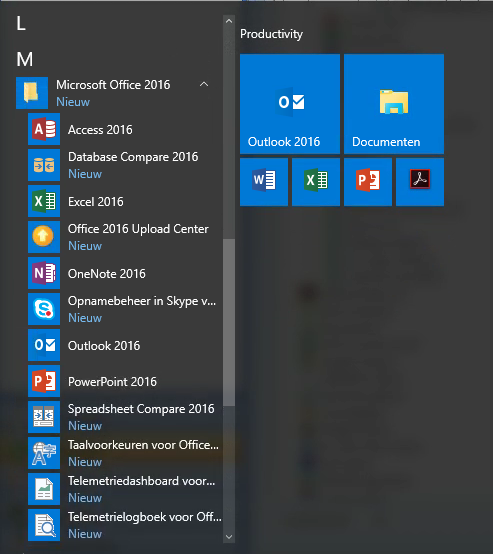Open the Adobe Acrobat small tile
The height and width of the screenshot is (554, 493).
(420, 182)
